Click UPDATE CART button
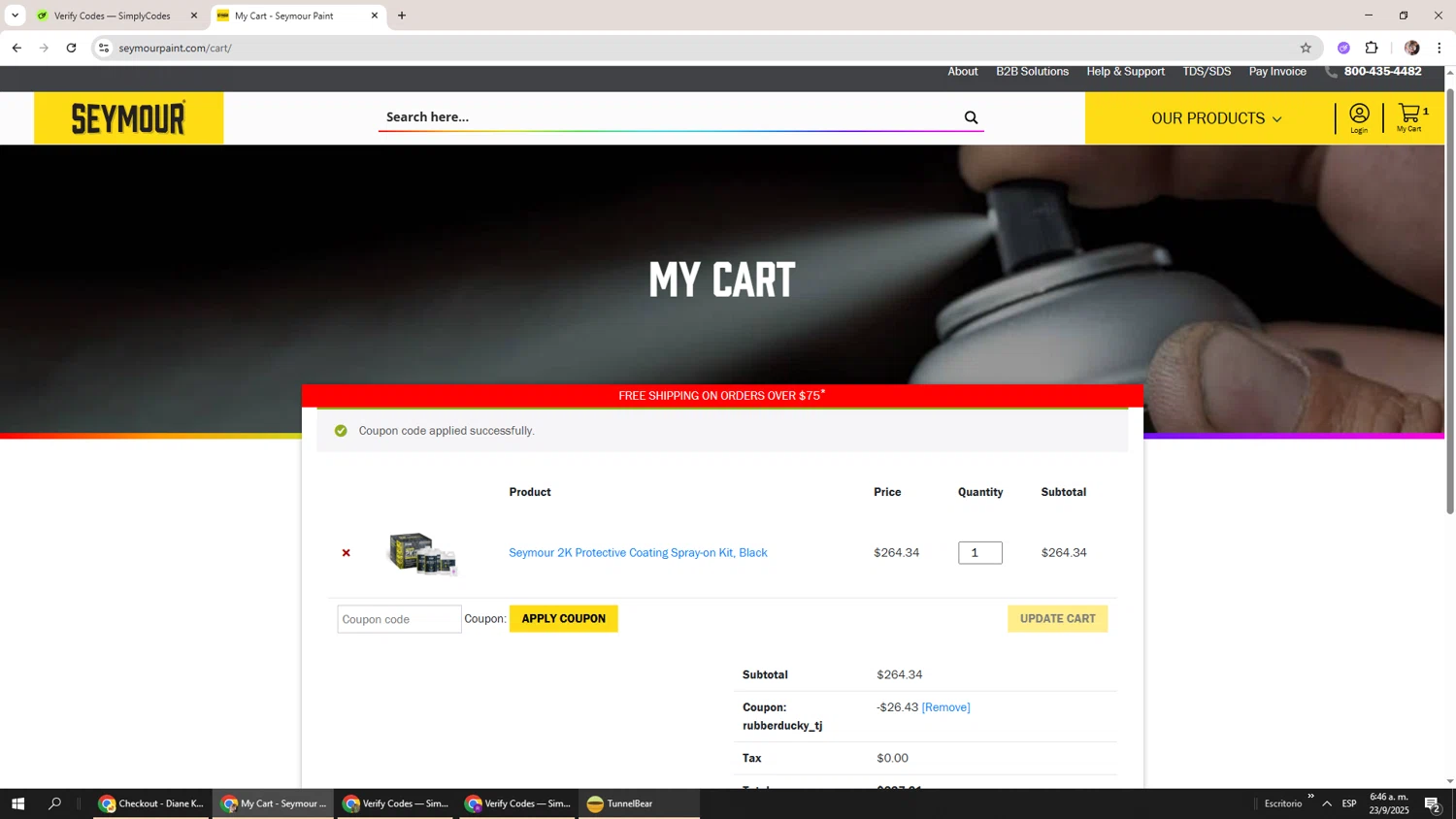The width and height of the screenshot is (1456, 819). coord(1057,619)
